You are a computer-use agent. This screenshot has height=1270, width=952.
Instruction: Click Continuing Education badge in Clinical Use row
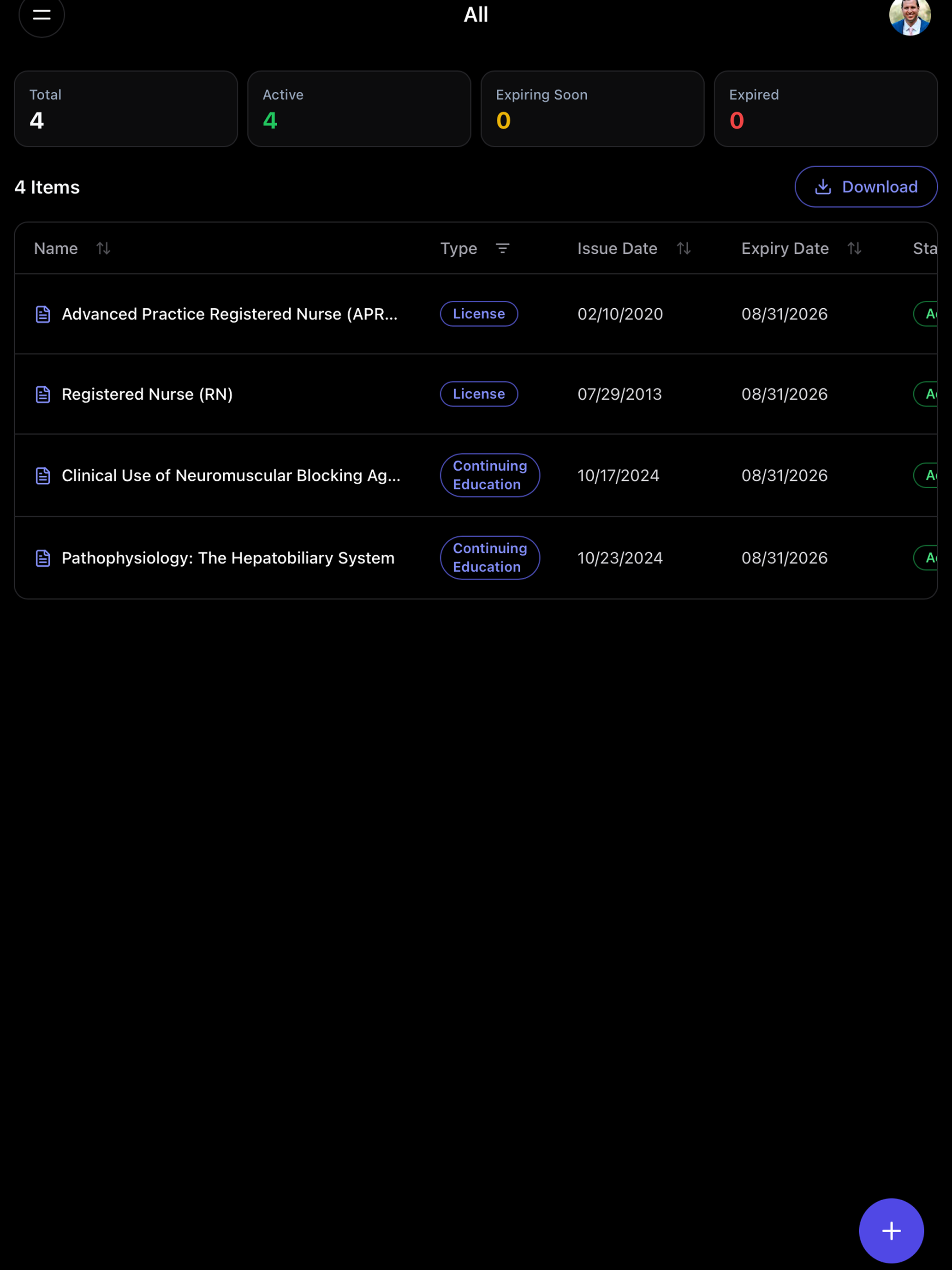coord(490,475)
